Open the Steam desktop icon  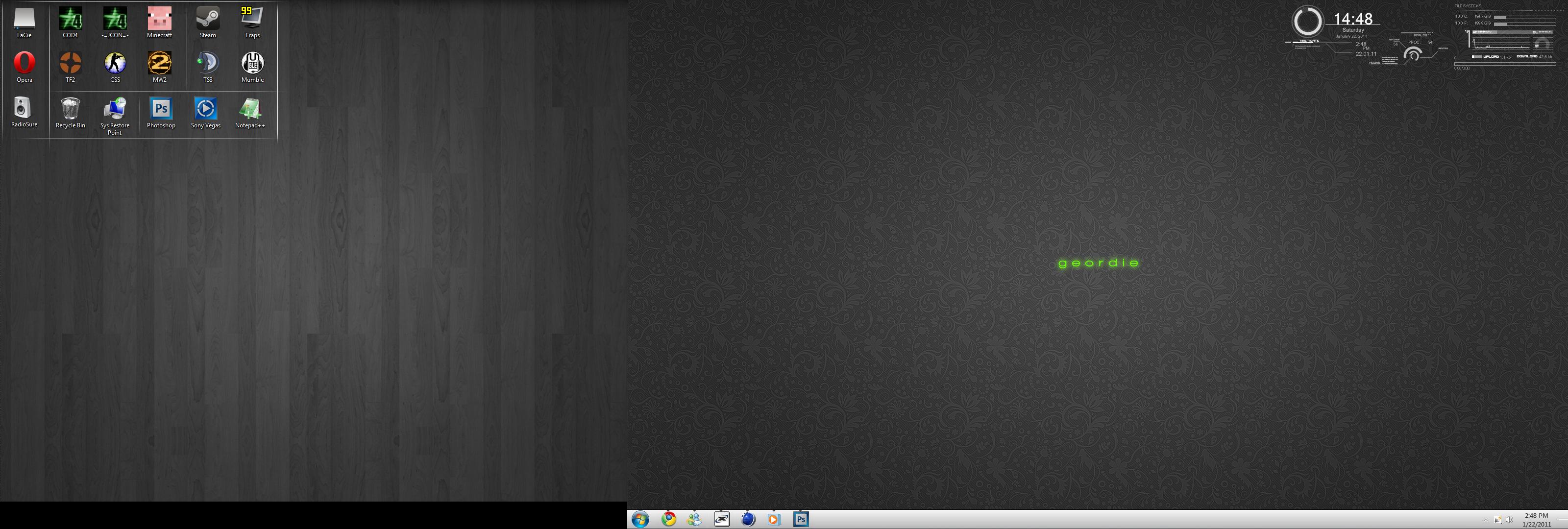208,23
